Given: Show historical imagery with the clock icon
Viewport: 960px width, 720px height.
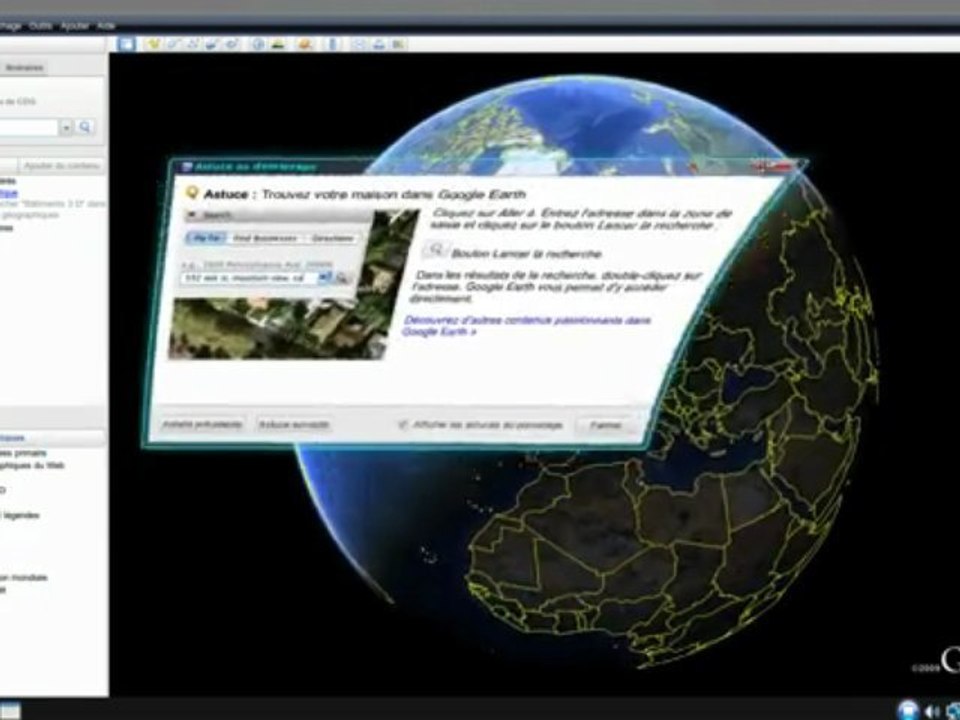Looking at the screenshot, I should (x=258, y=44).
